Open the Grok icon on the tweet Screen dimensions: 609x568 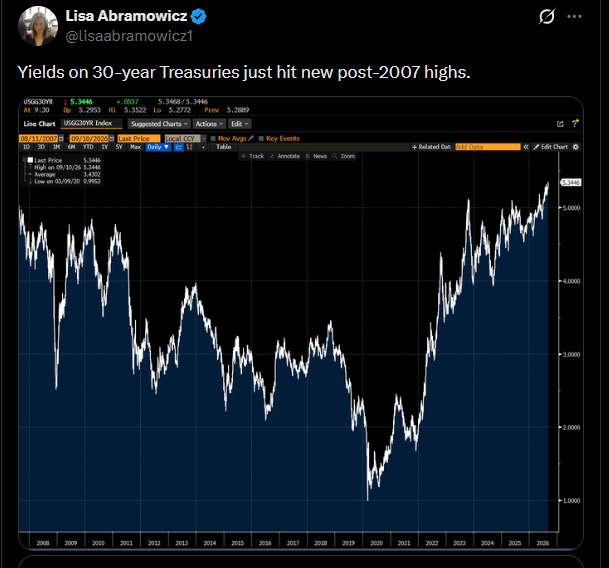[547, 16]
